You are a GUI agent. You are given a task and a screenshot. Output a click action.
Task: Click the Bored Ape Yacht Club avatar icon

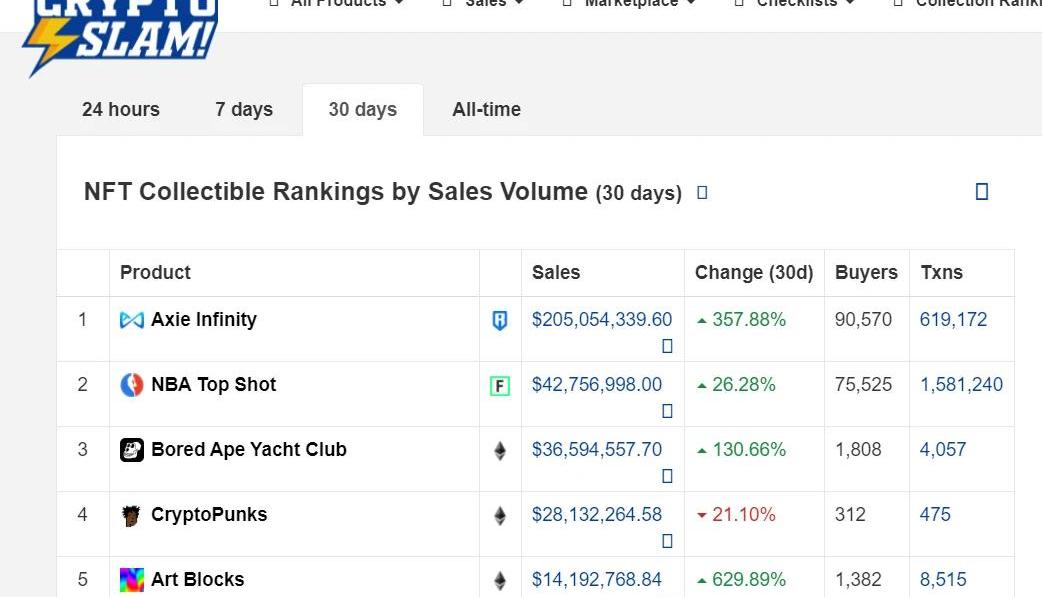pos(132,450)
